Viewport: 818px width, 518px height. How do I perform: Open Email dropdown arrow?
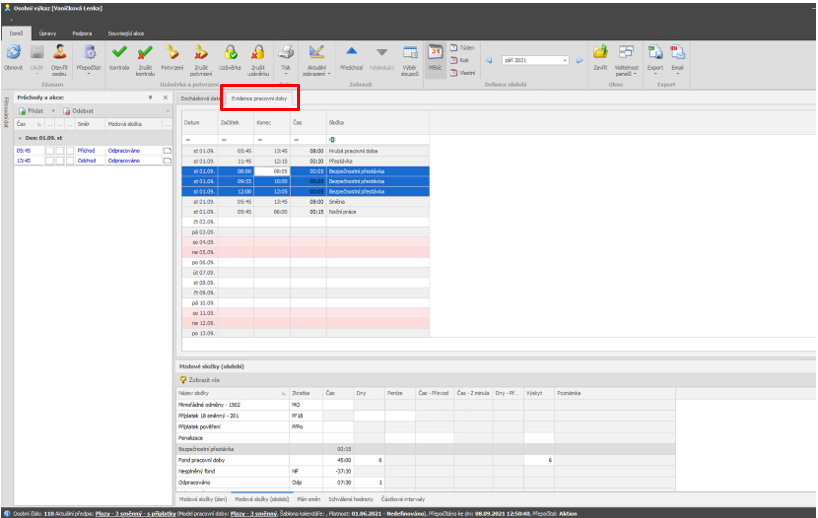click(678, 74)
